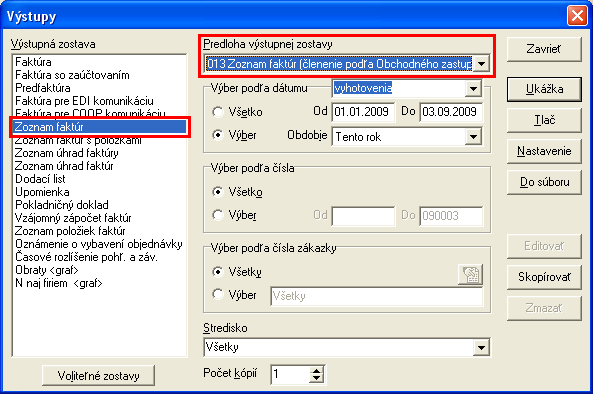The image size is (593, 394).
Task: Select Faktúra so zaúčtovaním in the list
Action: click(99, 75)
